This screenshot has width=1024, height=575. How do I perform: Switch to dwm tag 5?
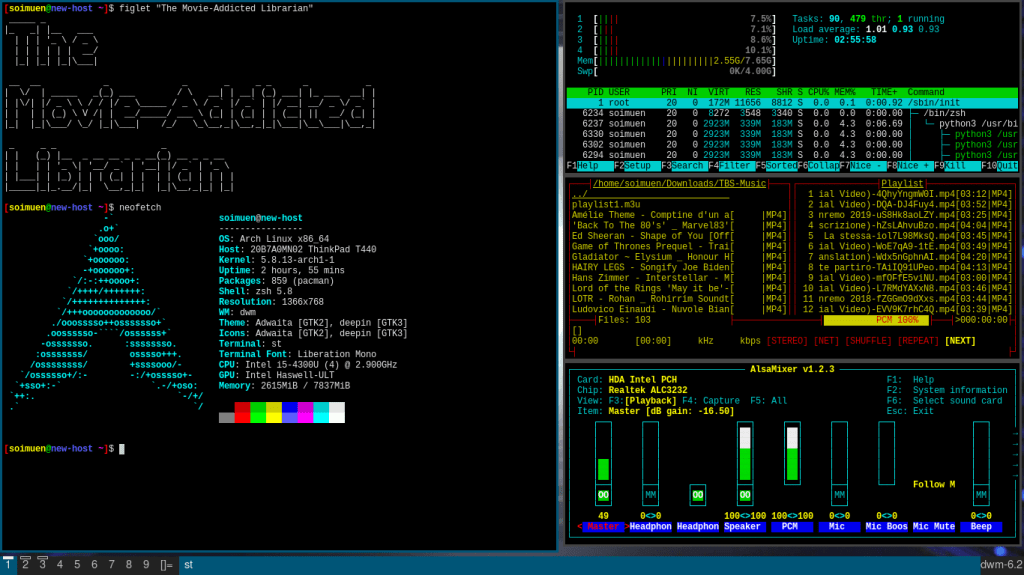[77, 564]
